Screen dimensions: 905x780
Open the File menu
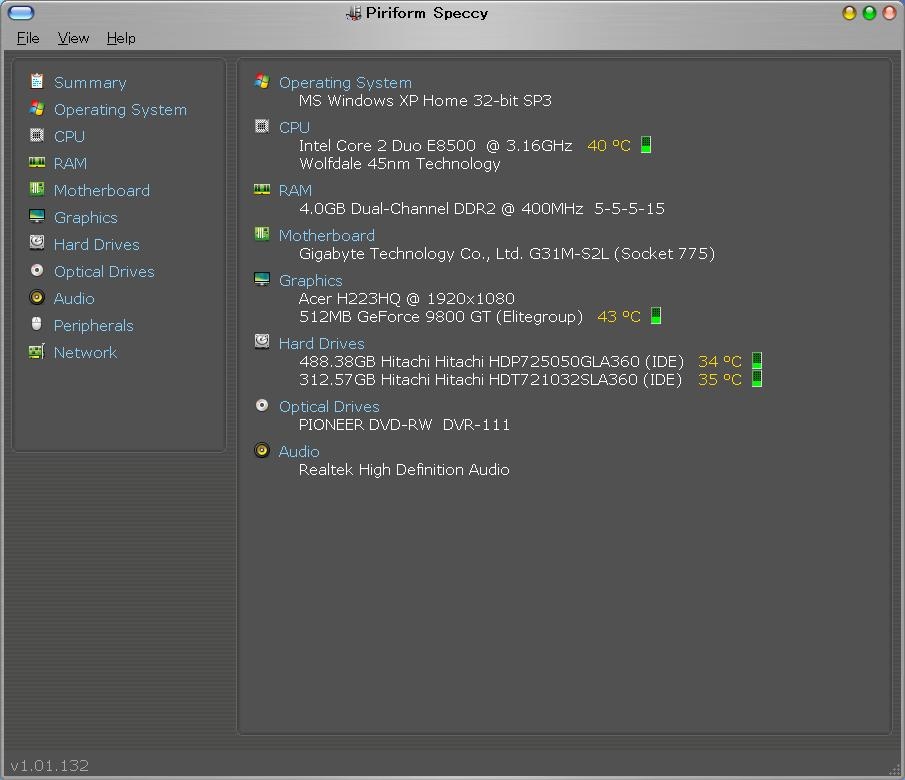(28, 38)
